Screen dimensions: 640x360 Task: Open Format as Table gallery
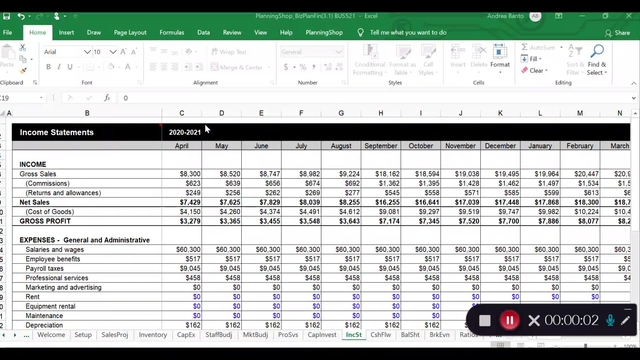pyautogui.click(x=402, y=60)
